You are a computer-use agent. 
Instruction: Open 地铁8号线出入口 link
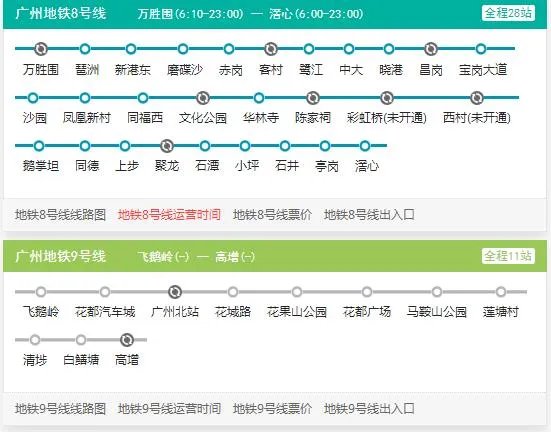[369, 215]
